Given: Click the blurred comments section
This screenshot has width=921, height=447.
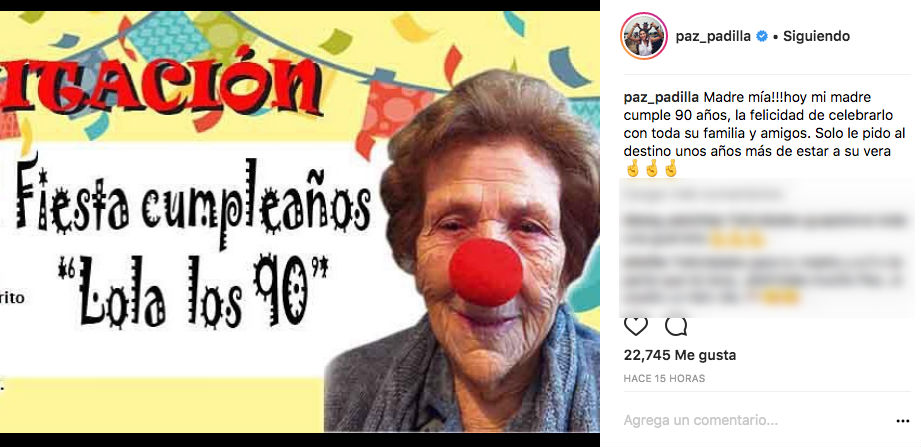Looking at the screenshot, I should click(767, 248).
